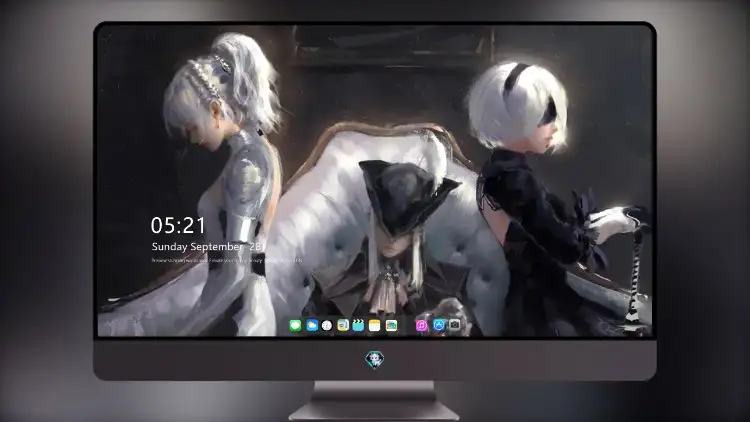The width and height of the screenshot is (750, 422).
Task: Launch the Camera app in the dock
Action: coord(454,325)
